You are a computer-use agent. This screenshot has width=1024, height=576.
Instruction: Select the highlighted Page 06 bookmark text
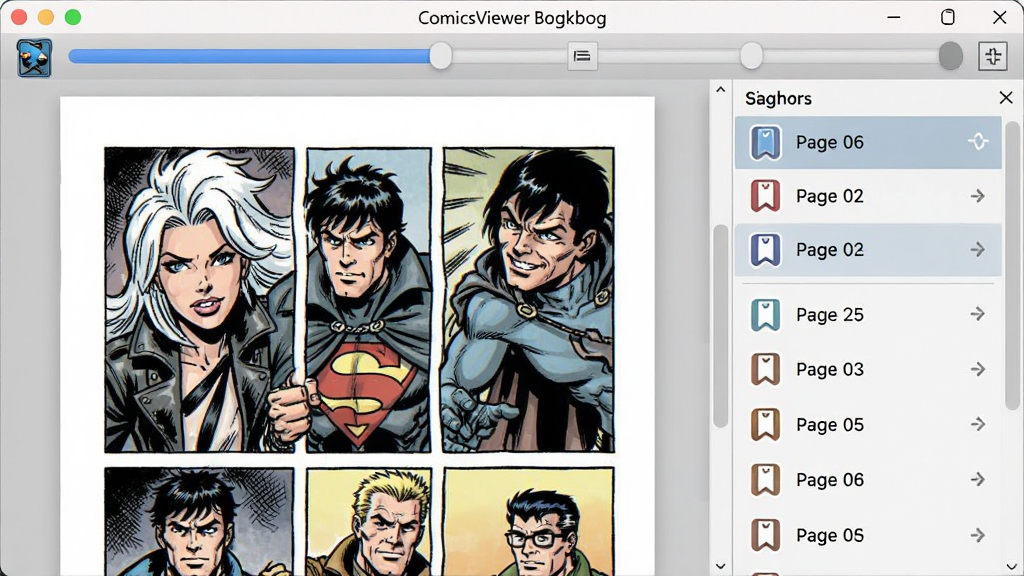829,142
